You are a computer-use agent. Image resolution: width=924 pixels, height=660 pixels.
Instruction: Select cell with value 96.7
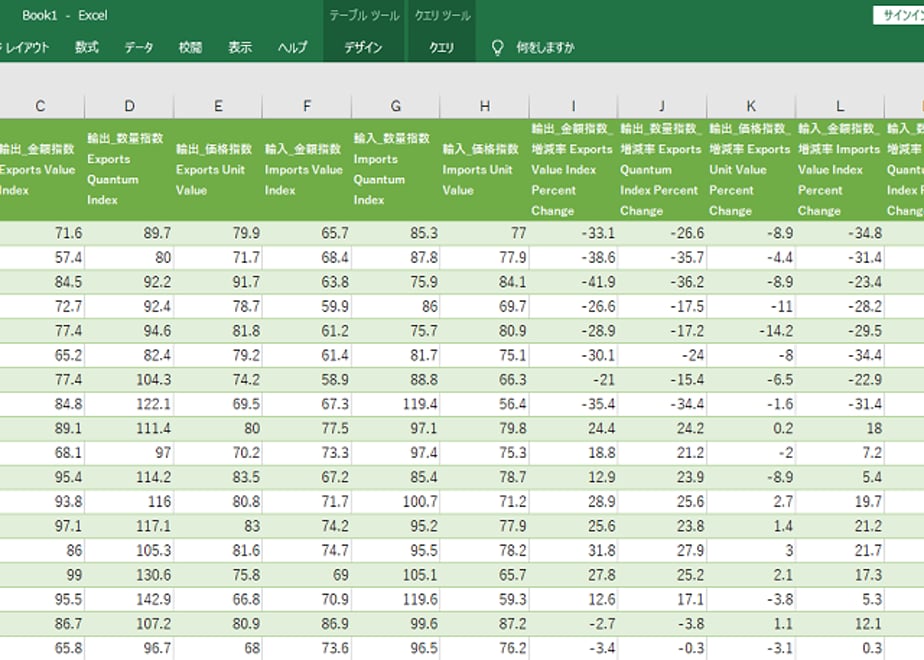[x=129, y=649]
